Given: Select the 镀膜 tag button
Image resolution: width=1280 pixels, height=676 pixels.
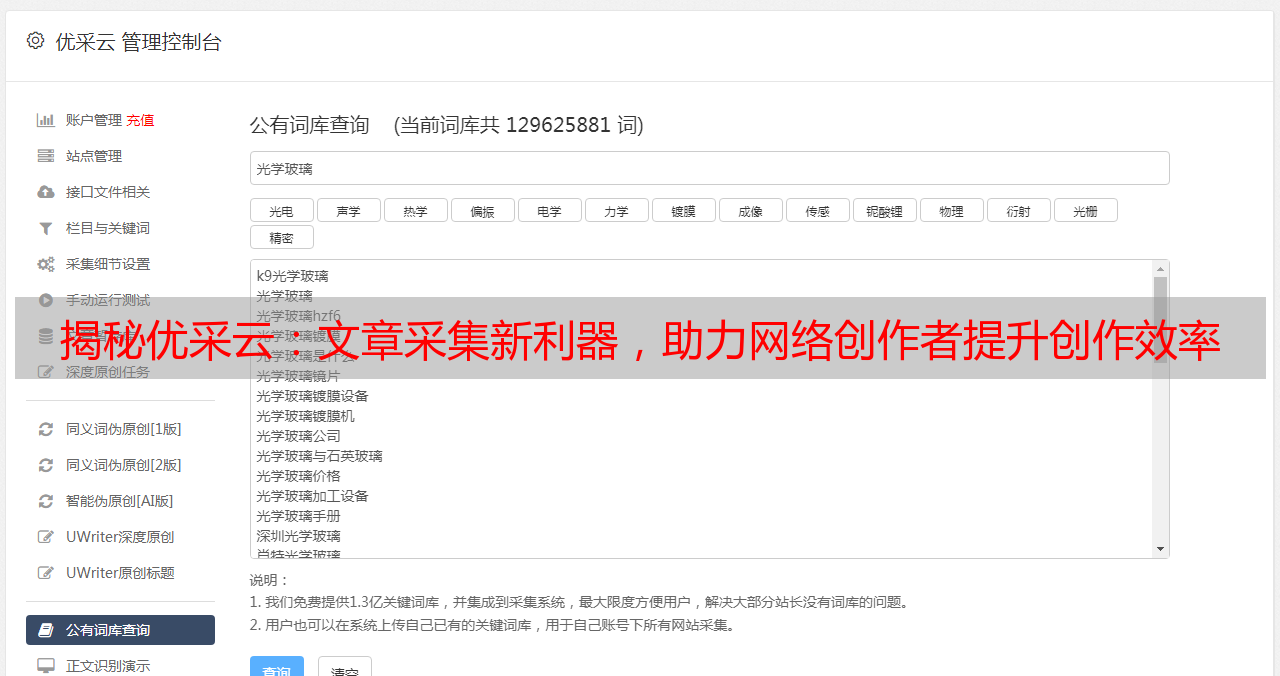Looking at the screenshot, I should 683,210.
